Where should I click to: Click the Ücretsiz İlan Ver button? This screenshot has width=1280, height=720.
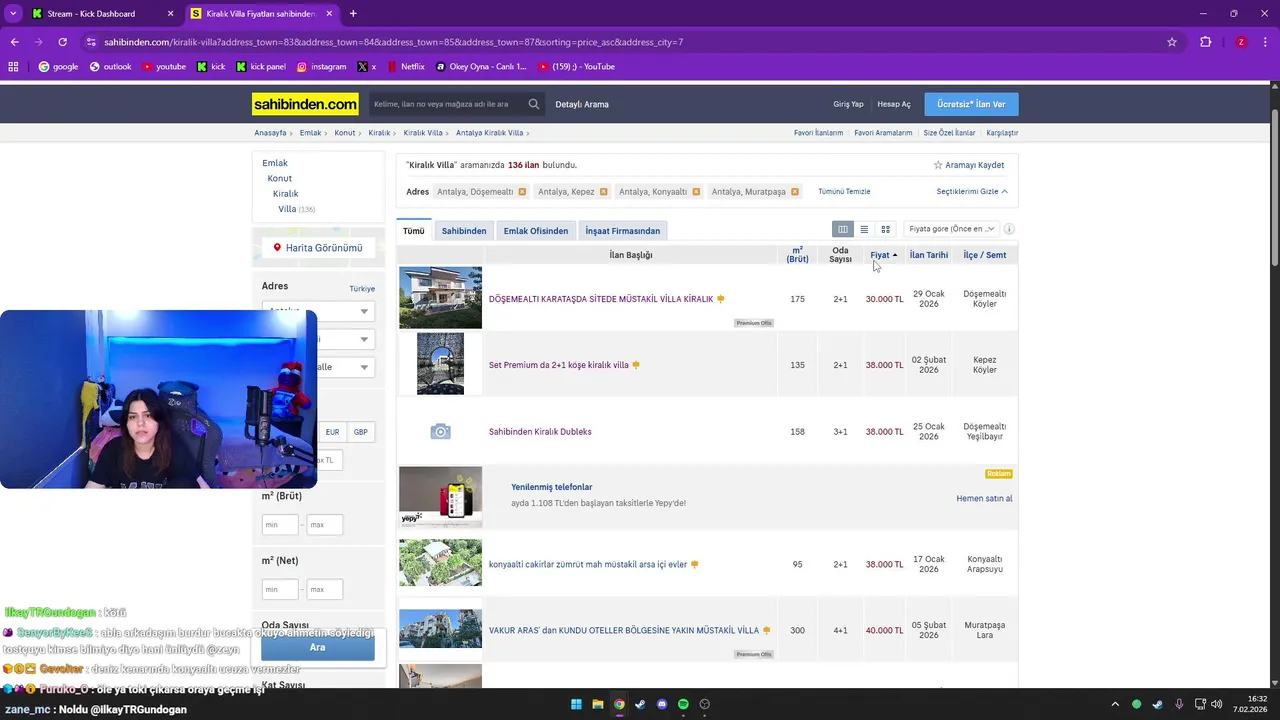coord(971,104)
